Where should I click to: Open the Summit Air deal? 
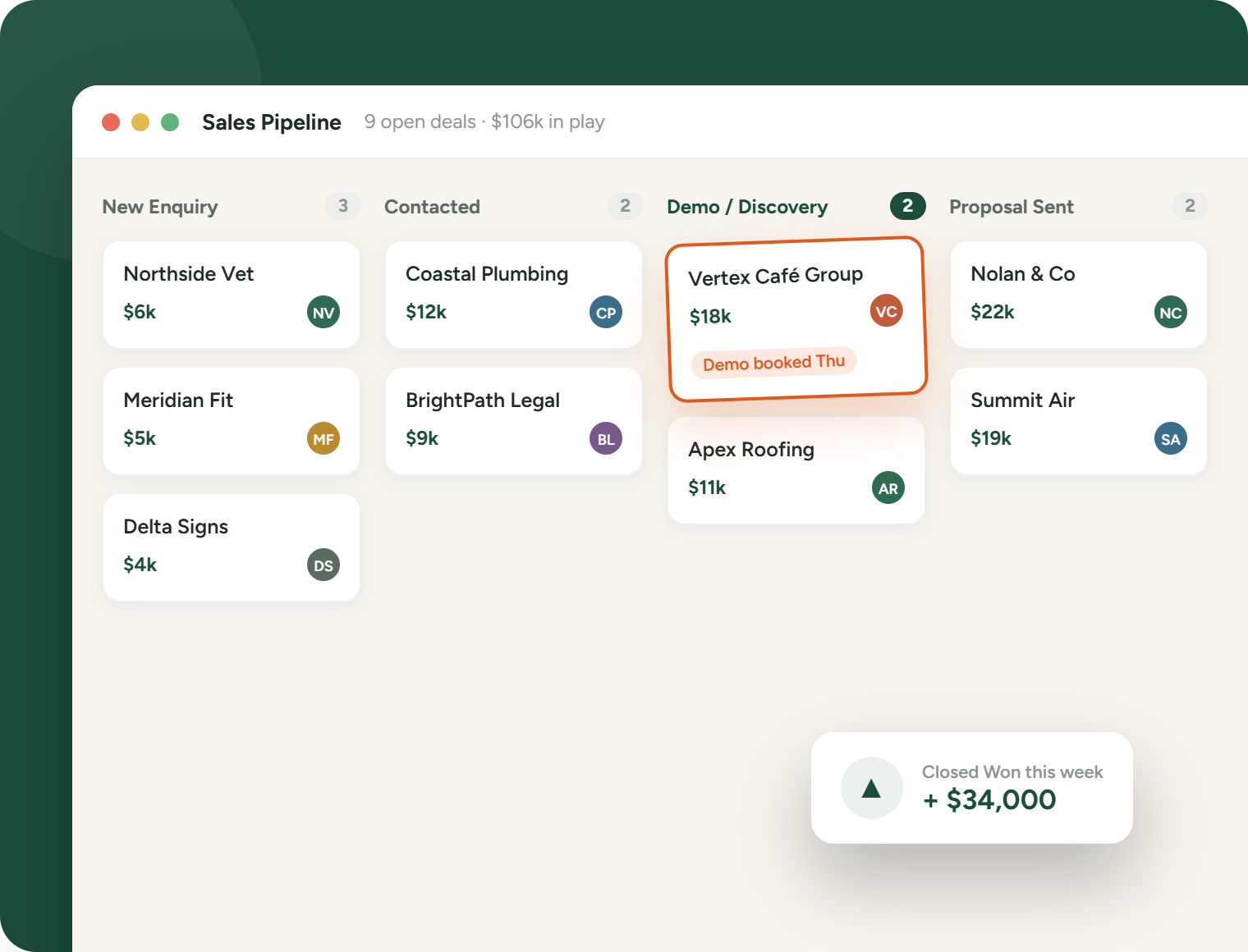(x=1079, y=421)
